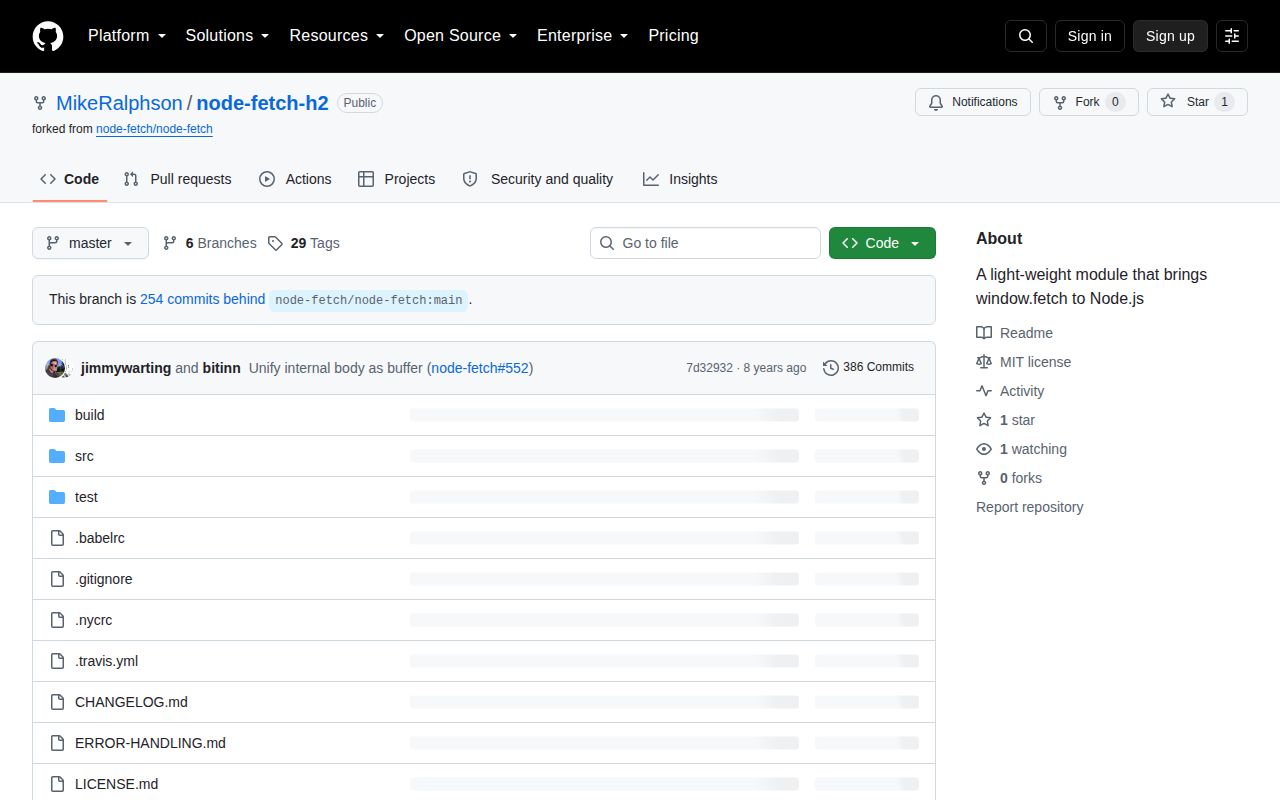The image size is (1280, 800).
Task: Expand the Resources menu
Action: click(337, 36)
